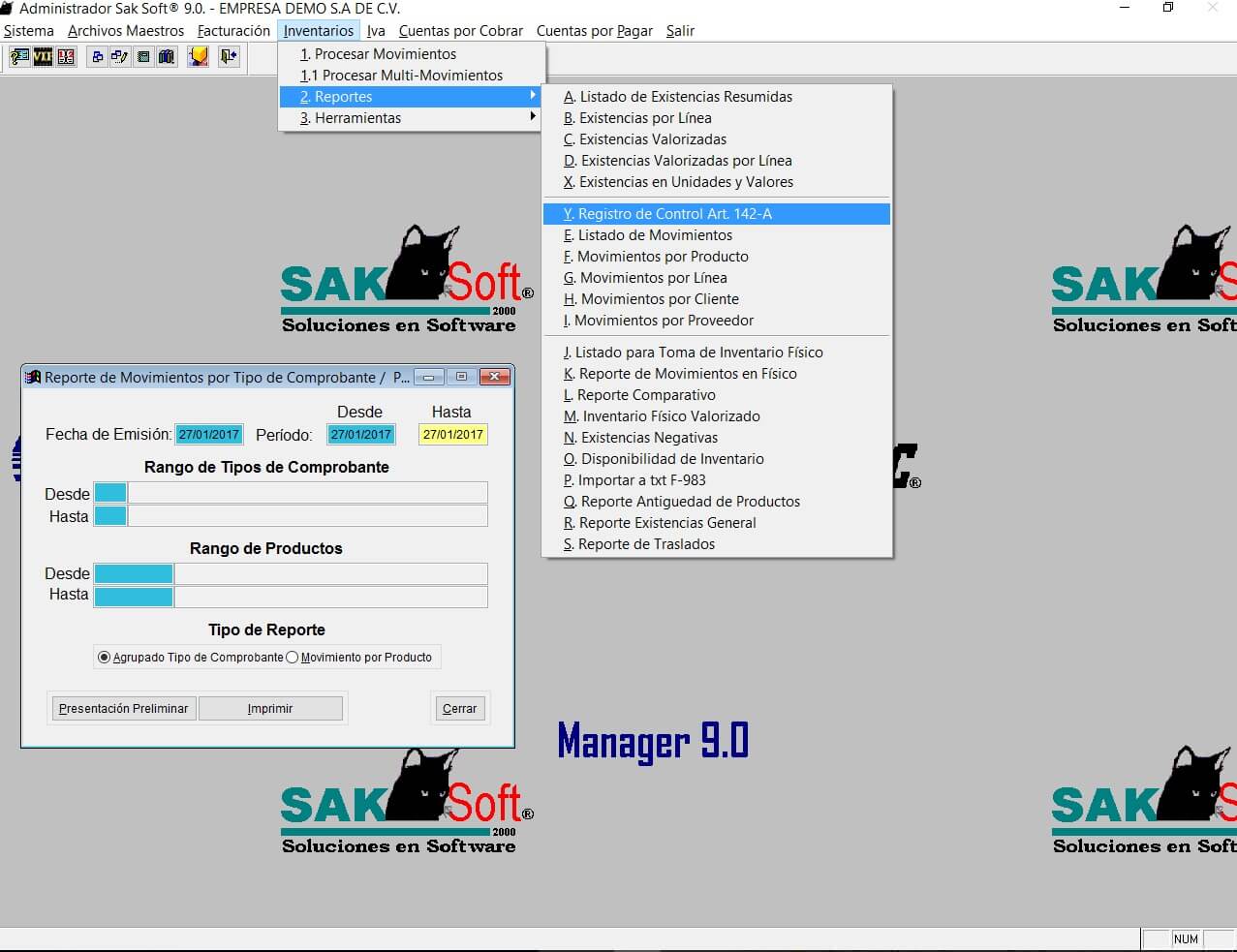The height and width of the screenshot is (952, 1237).
Task: Select Reporte Comparativo
Action: pos(717,395)
